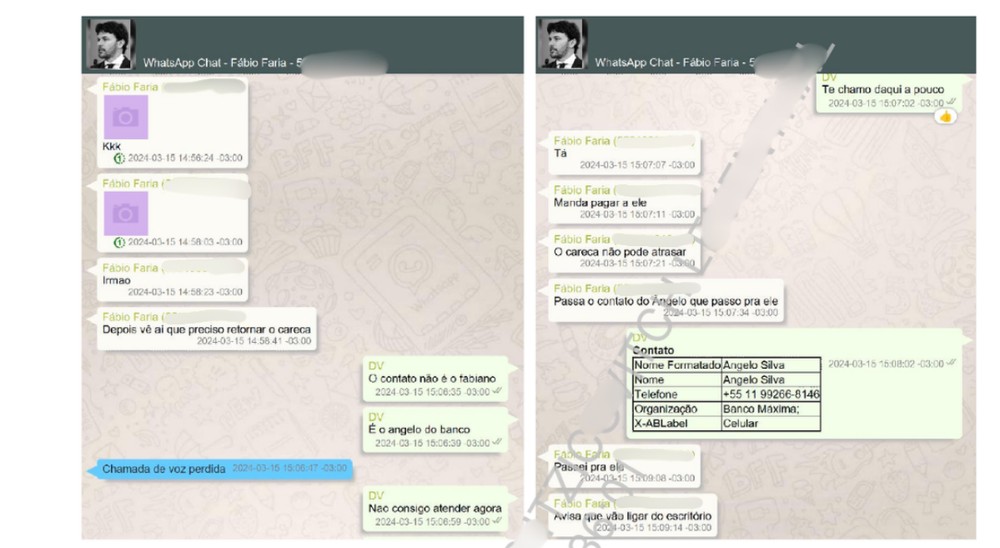This screenshot has width=1000, height=548.
Task: Select the 'Chamada de voz perdida' notification
Action: coord(220,469)
